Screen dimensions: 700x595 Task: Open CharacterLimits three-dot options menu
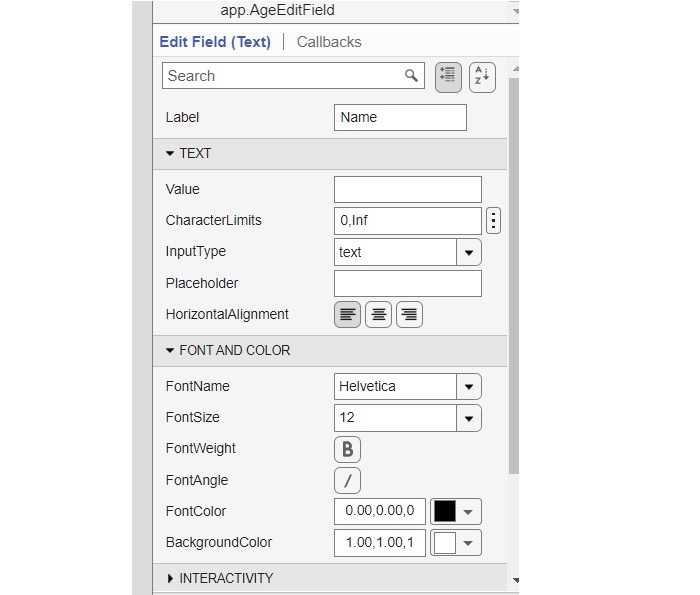pos(493,221)
